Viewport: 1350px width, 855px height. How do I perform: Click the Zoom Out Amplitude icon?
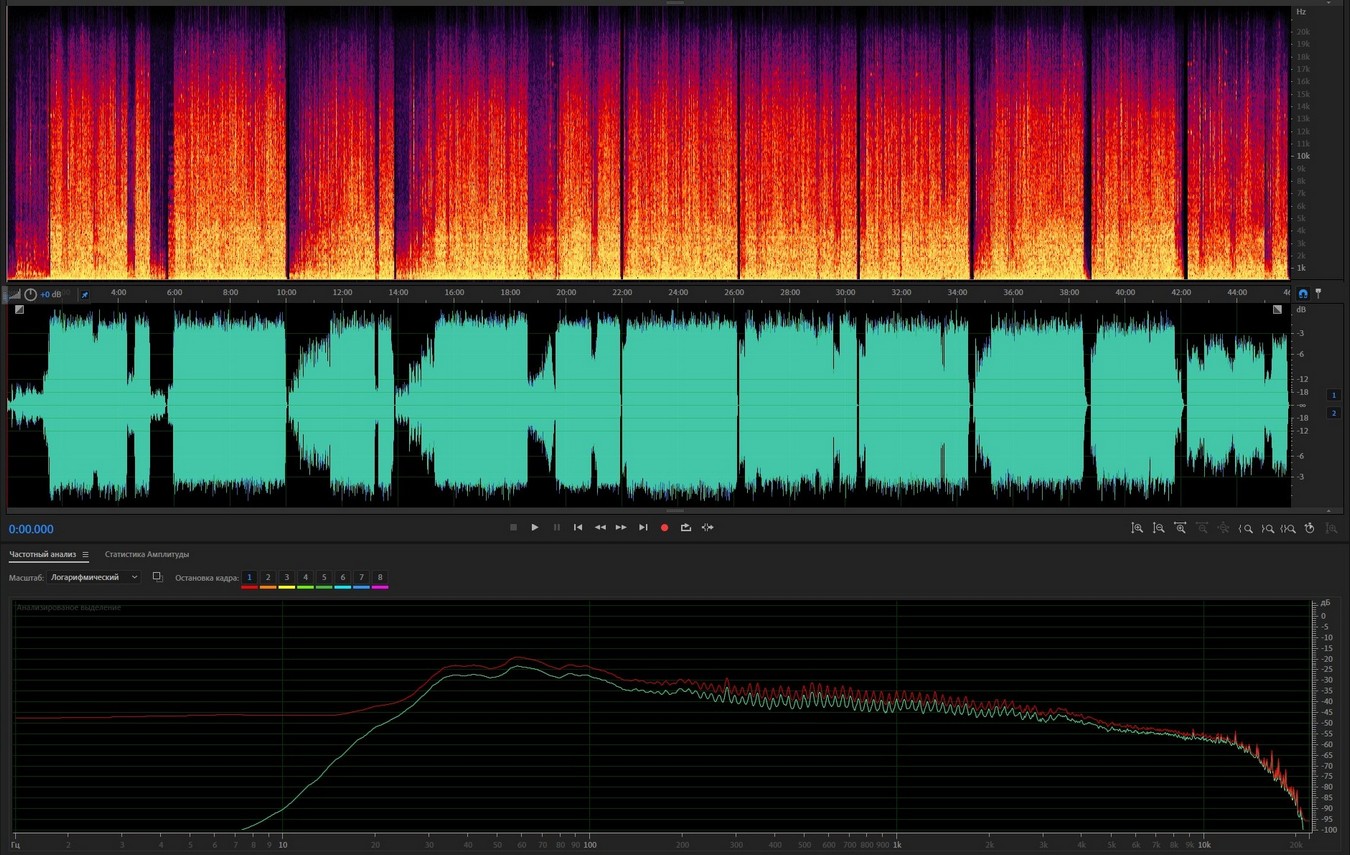pyautogui.click(x=1159, y=528)
